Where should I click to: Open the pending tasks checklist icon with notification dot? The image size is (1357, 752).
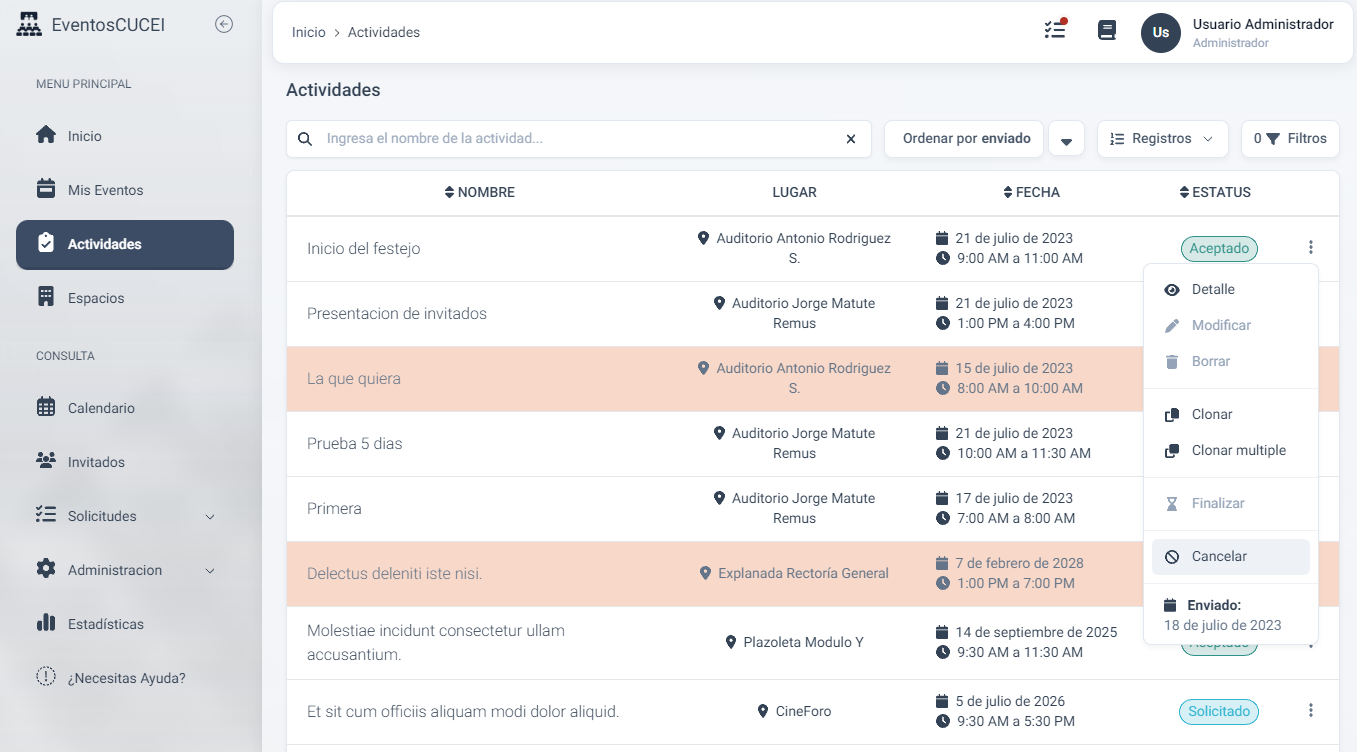coord(1054,31)
